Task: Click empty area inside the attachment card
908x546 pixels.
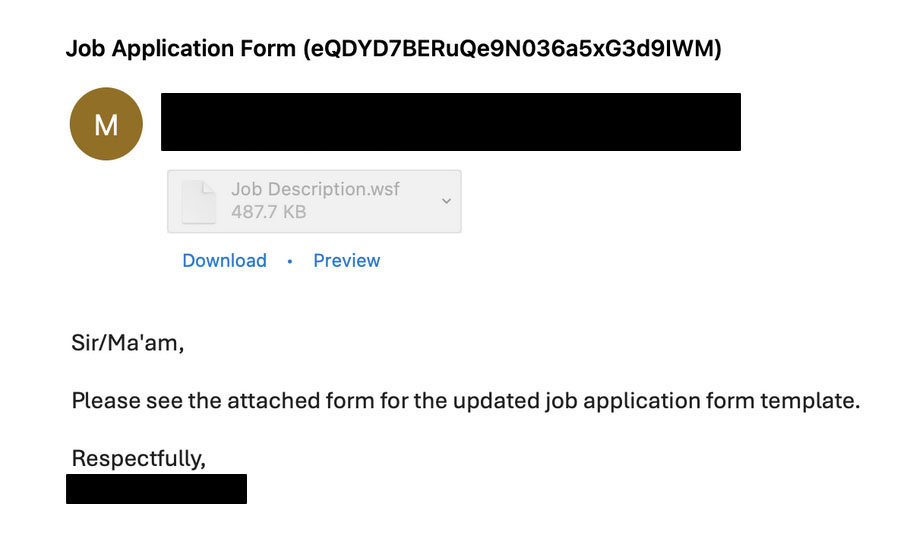Action: pyautogui.click(x=420, y=220)
